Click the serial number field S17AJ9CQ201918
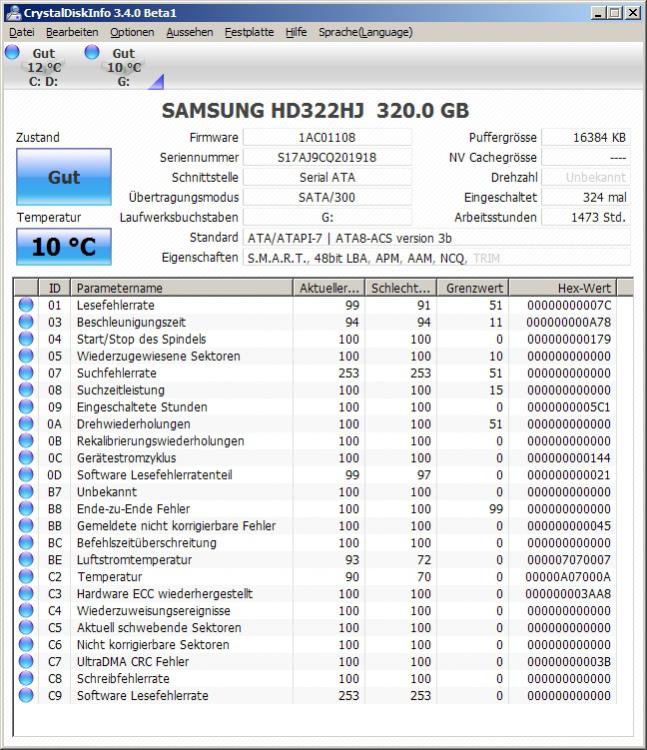This screenshot has width=647, height=750. 327,157
